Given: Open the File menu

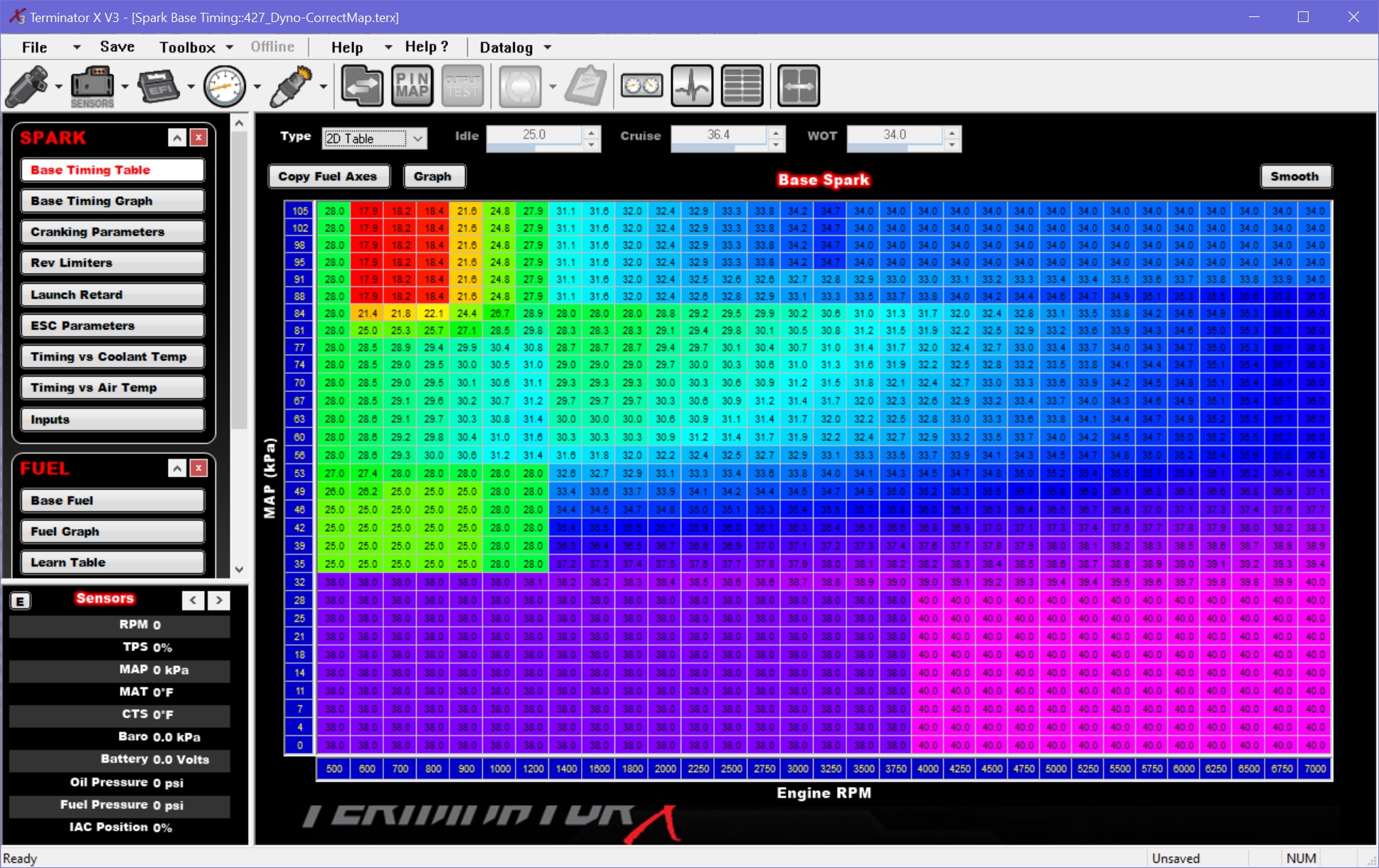Looking at the screenshot, I should 35,48.
